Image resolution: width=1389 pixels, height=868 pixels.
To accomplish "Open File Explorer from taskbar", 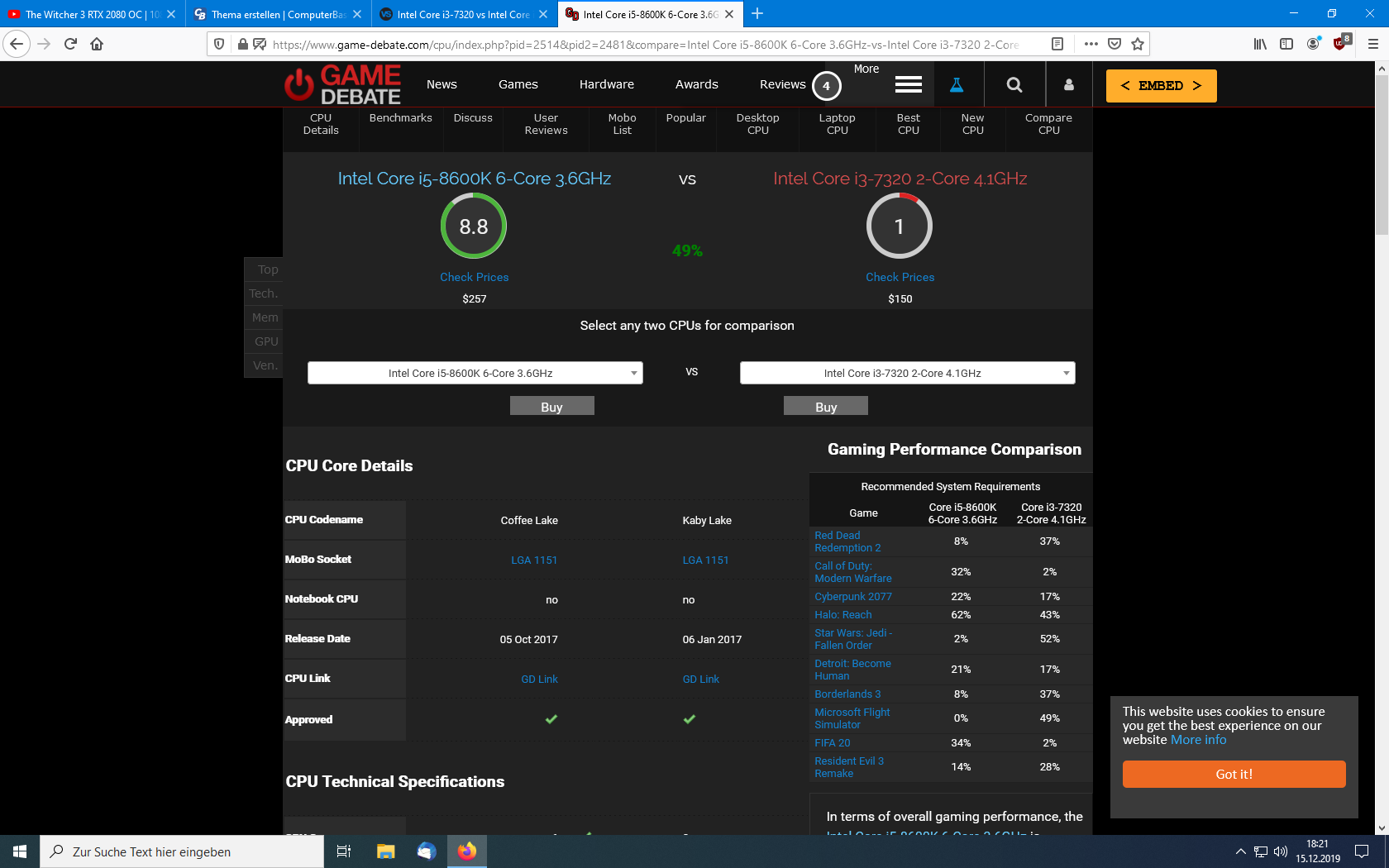I will pos(385,851).
